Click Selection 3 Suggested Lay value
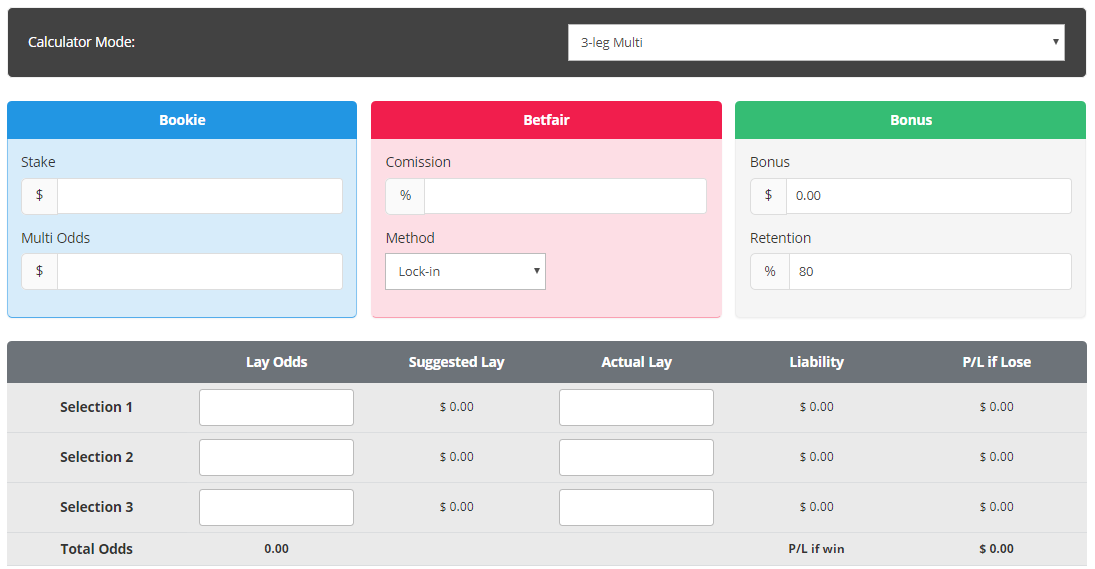The image size is (1095, 569). [x=457, y=508]
